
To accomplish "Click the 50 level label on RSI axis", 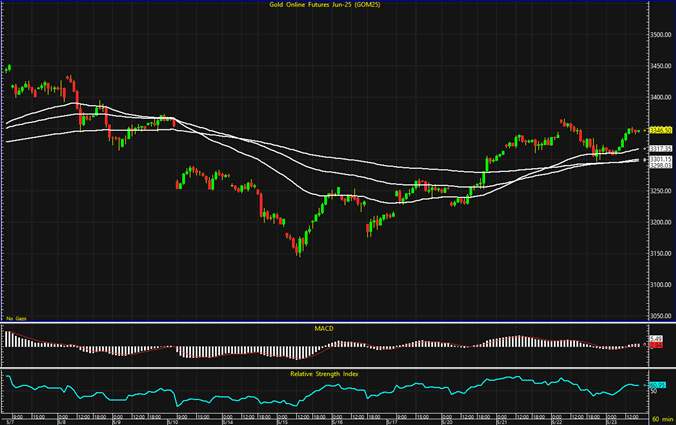I will [654, 393].
